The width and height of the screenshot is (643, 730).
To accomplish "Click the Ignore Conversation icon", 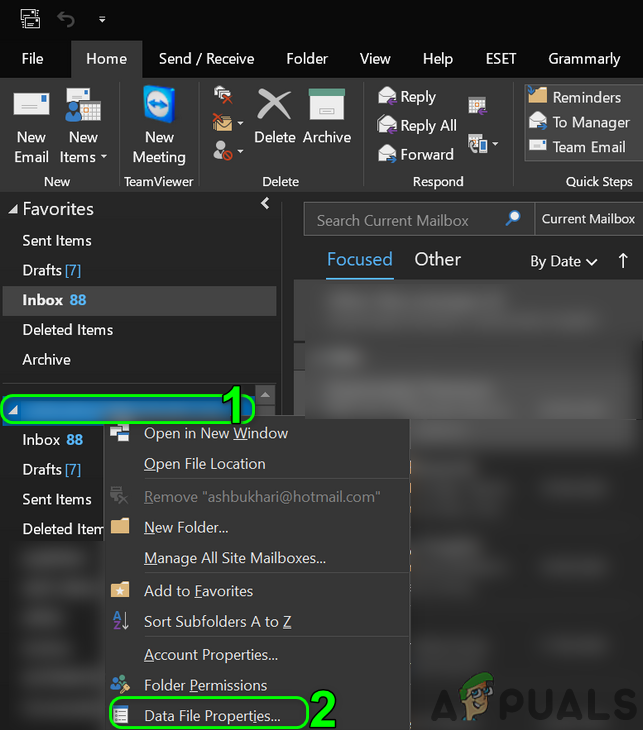I will click(x=223, y=95).
